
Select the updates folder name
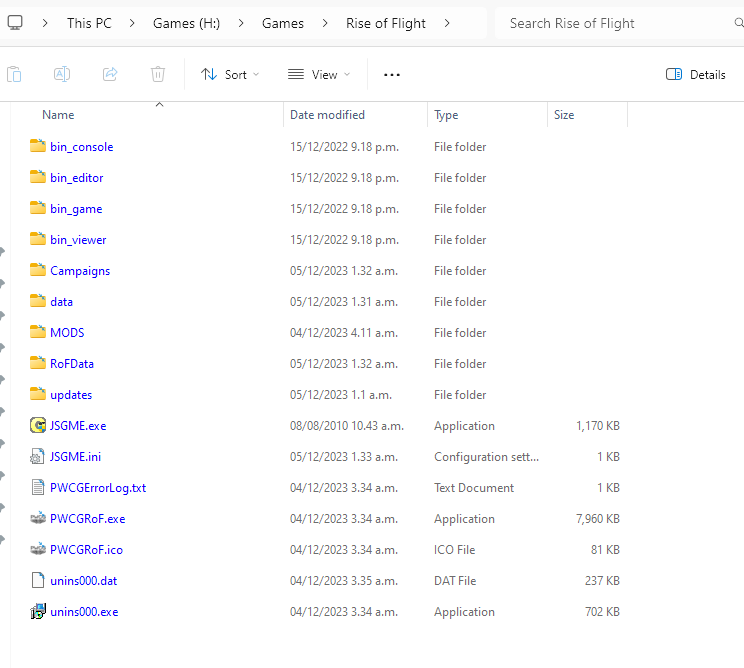click(x=71, y=395)
